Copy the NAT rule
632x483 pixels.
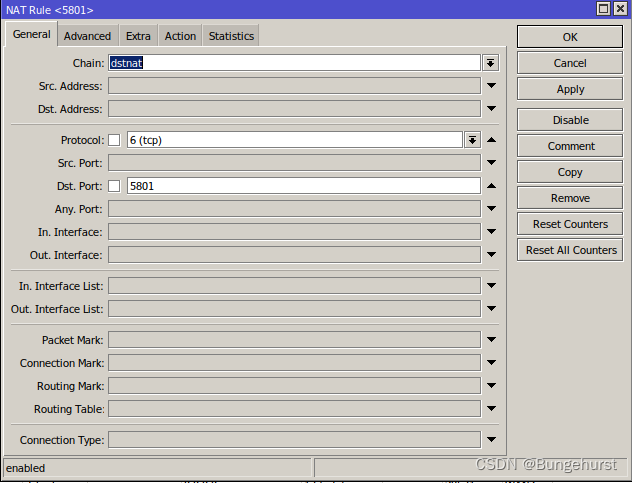pos(570,172)
